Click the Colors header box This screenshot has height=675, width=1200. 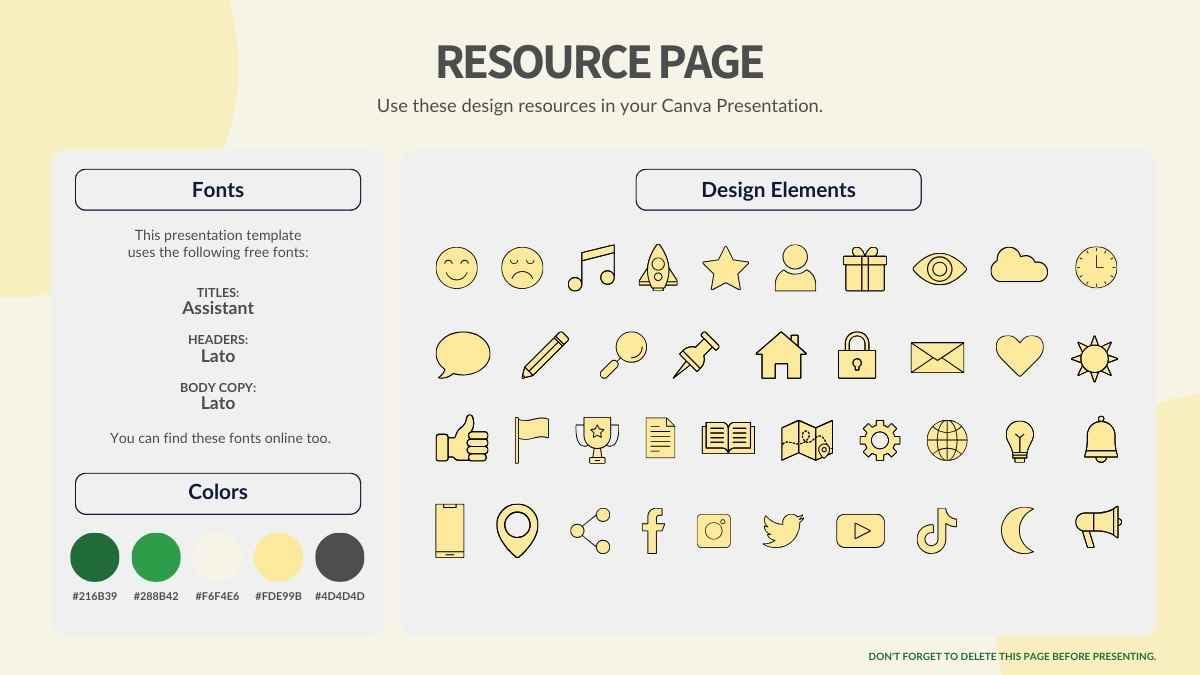pyautogui.click(x=218, y=493)
